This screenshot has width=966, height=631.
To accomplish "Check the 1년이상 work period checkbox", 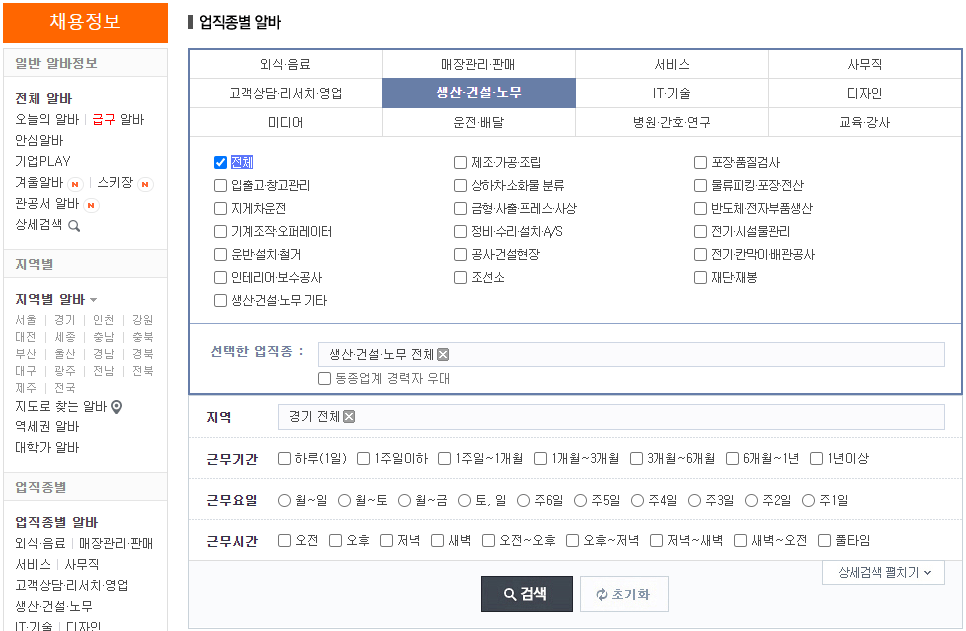I will [x=816, y=458].
